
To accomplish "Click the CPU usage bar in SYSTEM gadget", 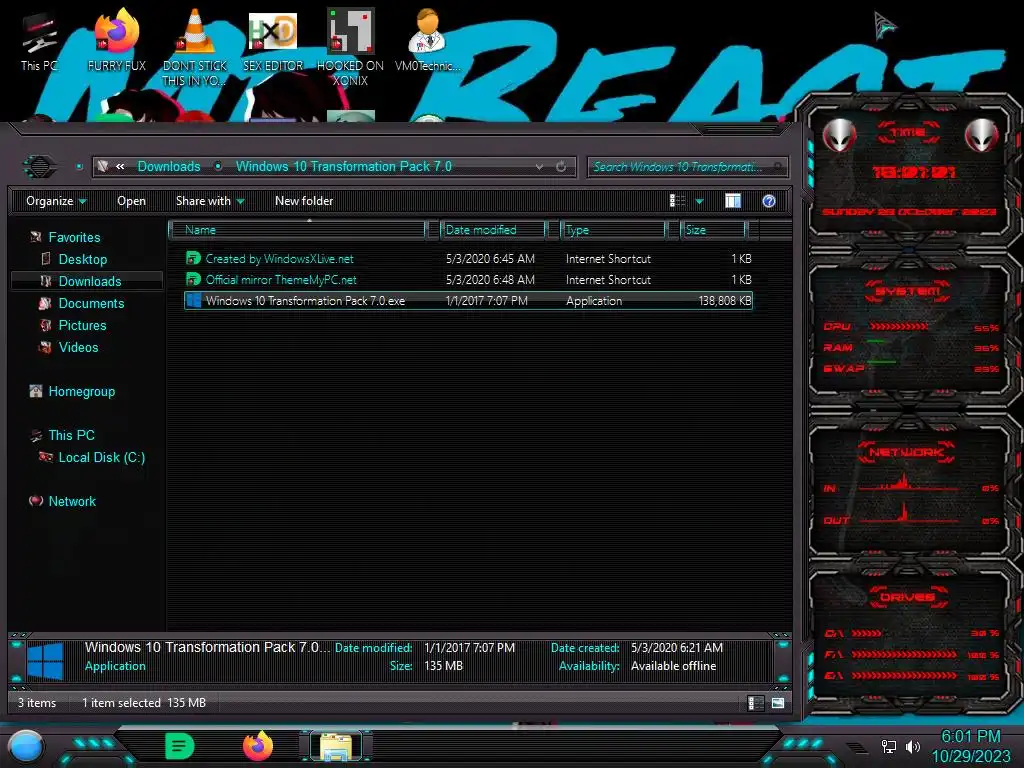I will [x=899, y=326].
